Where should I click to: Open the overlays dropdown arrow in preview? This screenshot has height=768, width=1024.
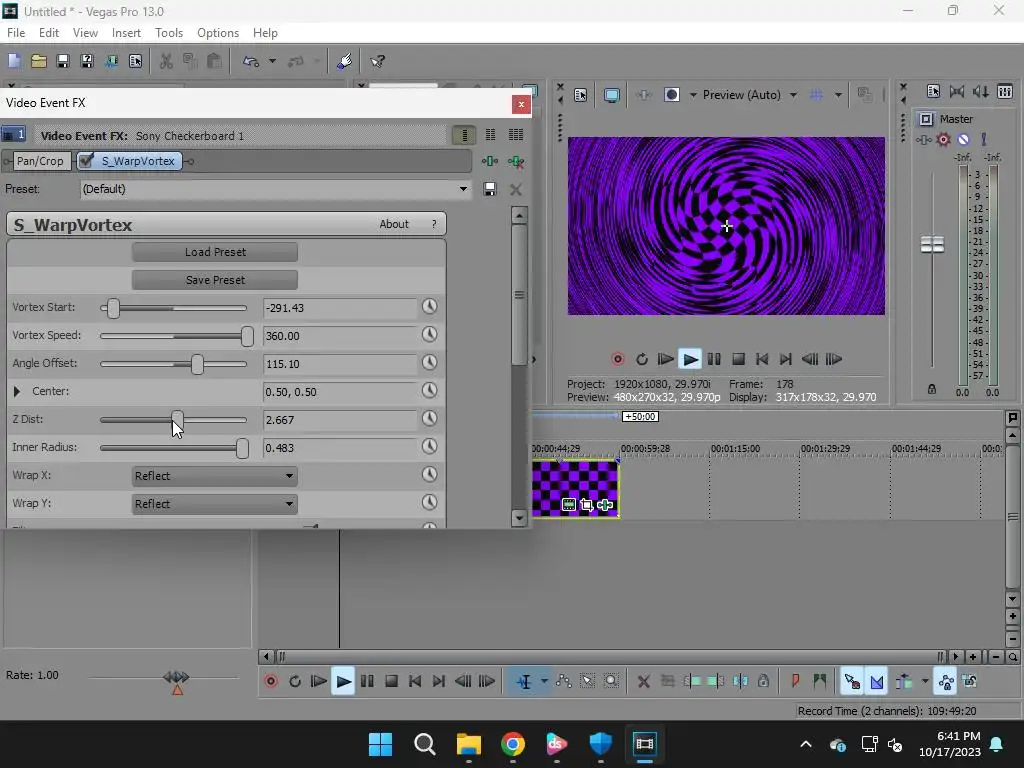point(838,95)
